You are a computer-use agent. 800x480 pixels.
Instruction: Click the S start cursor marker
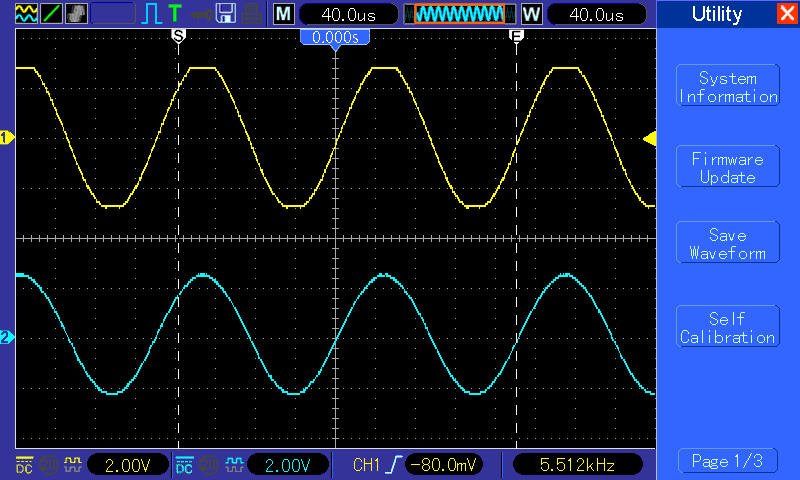[178, 36]
